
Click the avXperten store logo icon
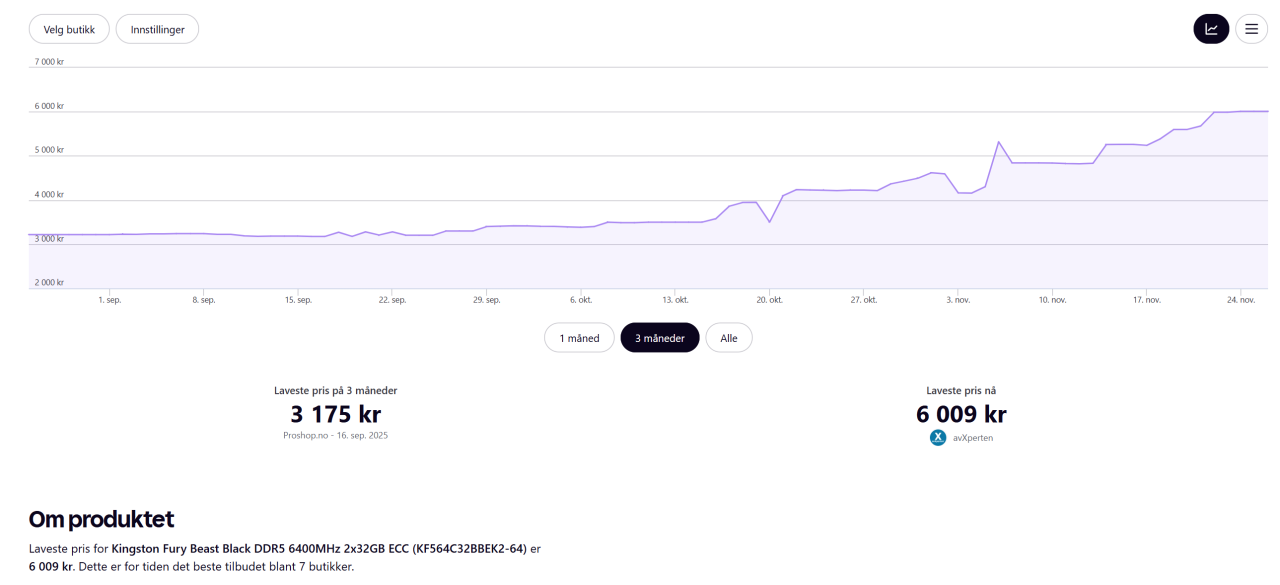[938, 437]
